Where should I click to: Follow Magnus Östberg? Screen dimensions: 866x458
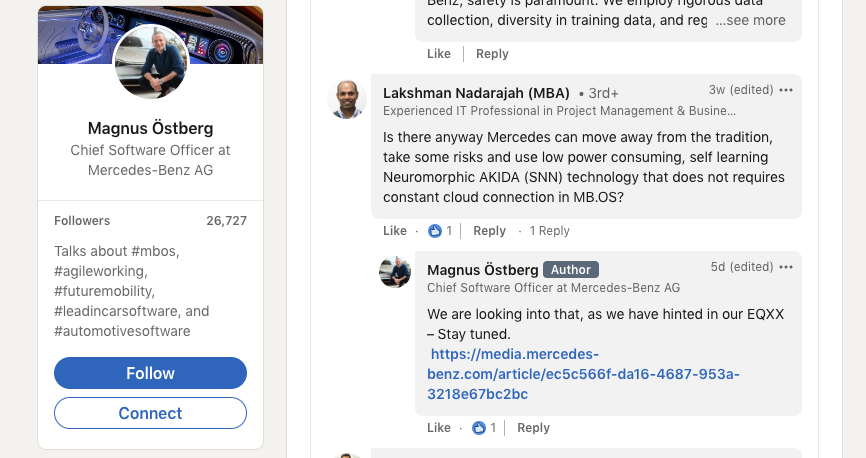150,373
